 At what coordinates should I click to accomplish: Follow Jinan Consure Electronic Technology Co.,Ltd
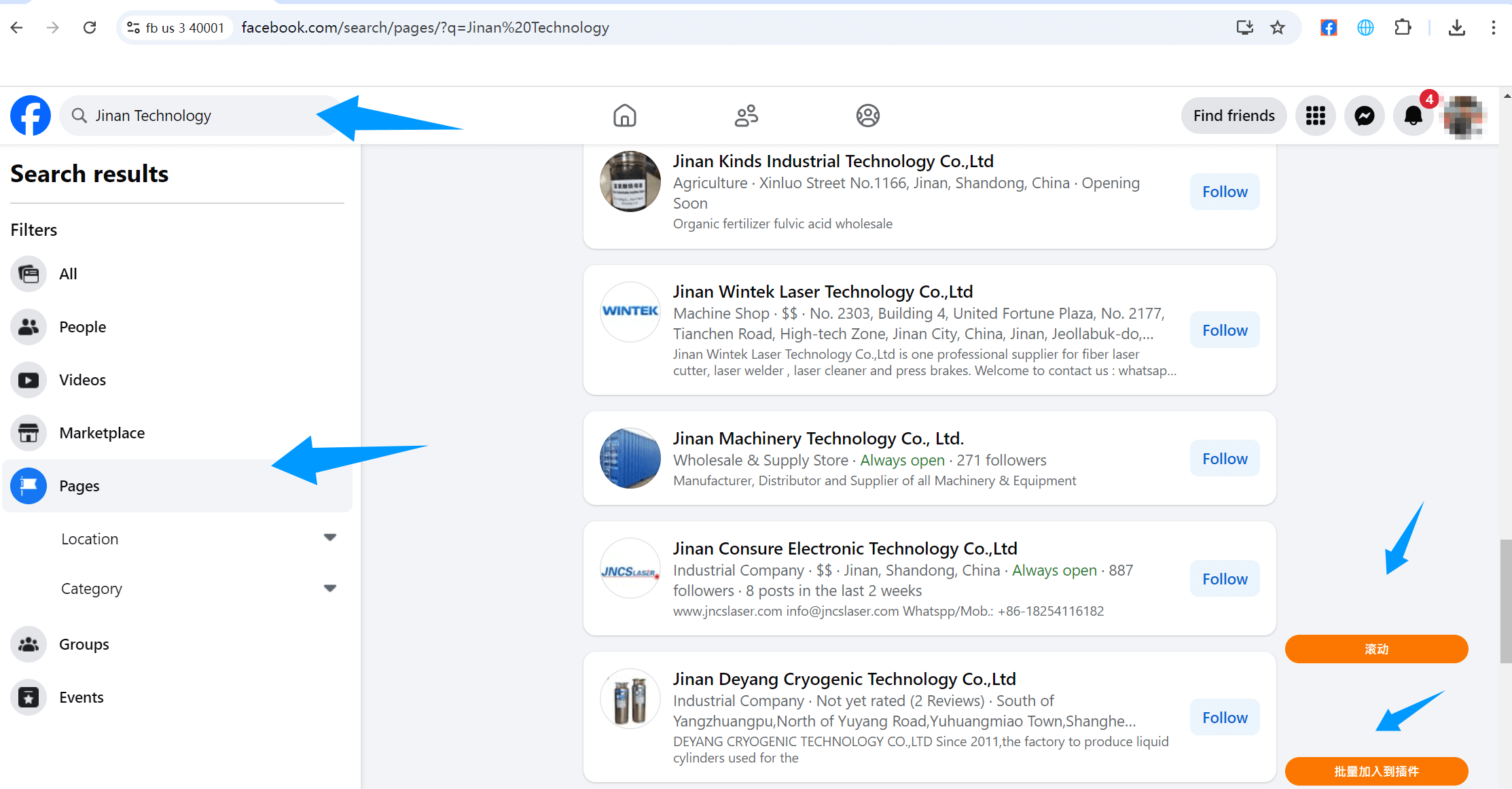click(1225, 579)
